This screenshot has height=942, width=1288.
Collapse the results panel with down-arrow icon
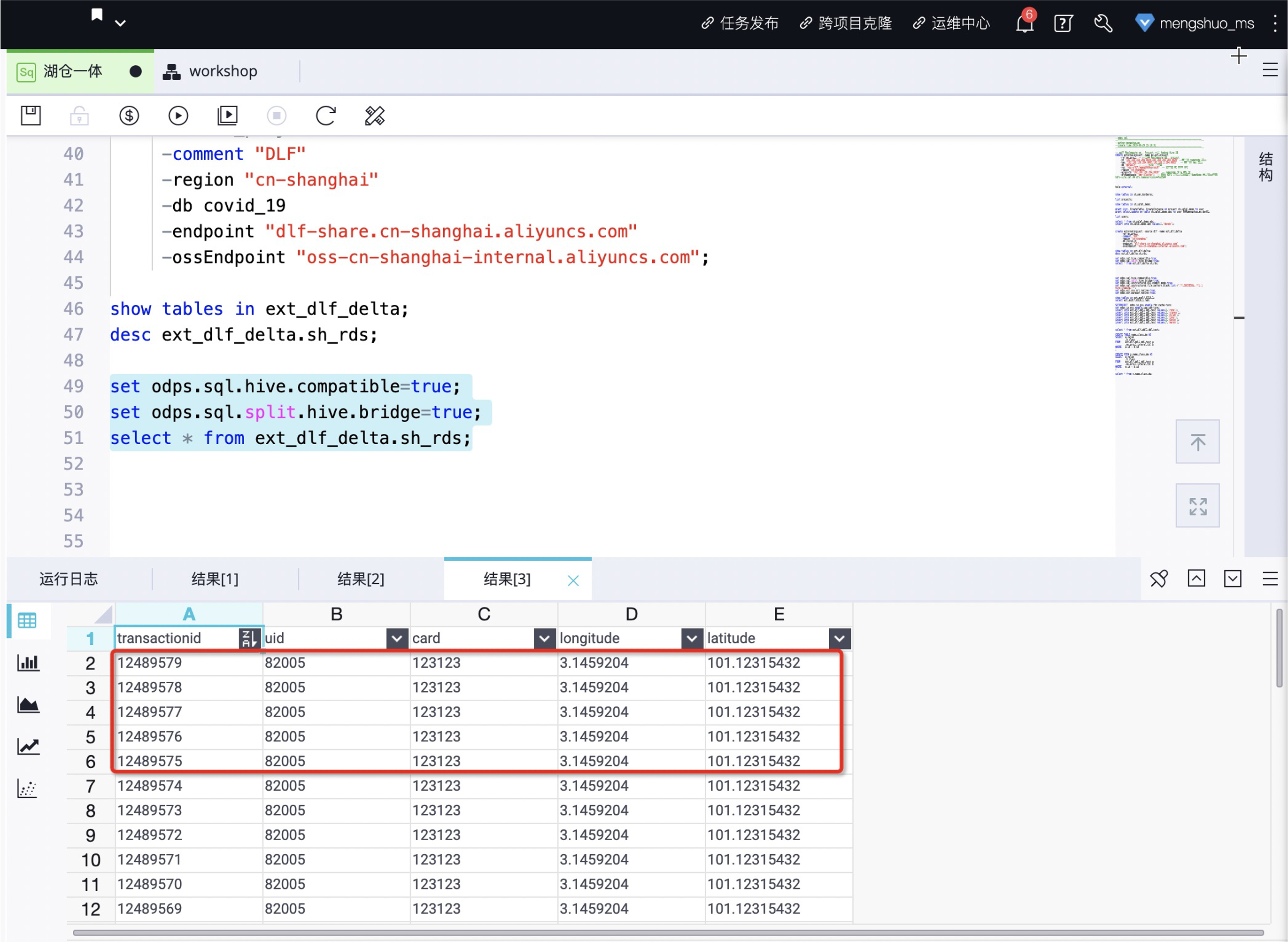pyautogui.click(x=1232, y=579)
